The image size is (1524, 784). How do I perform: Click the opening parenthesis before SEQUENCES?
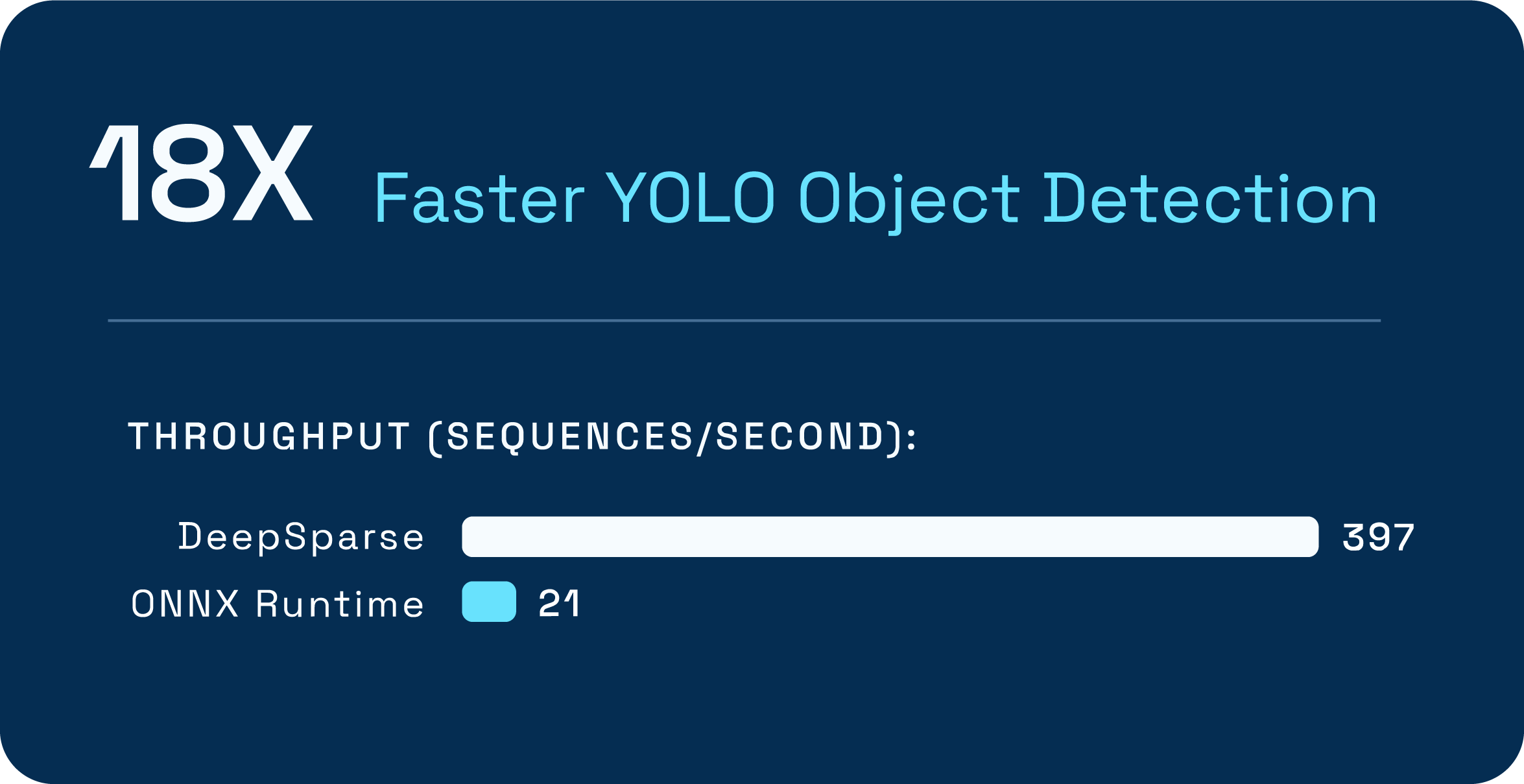[435, 438]
